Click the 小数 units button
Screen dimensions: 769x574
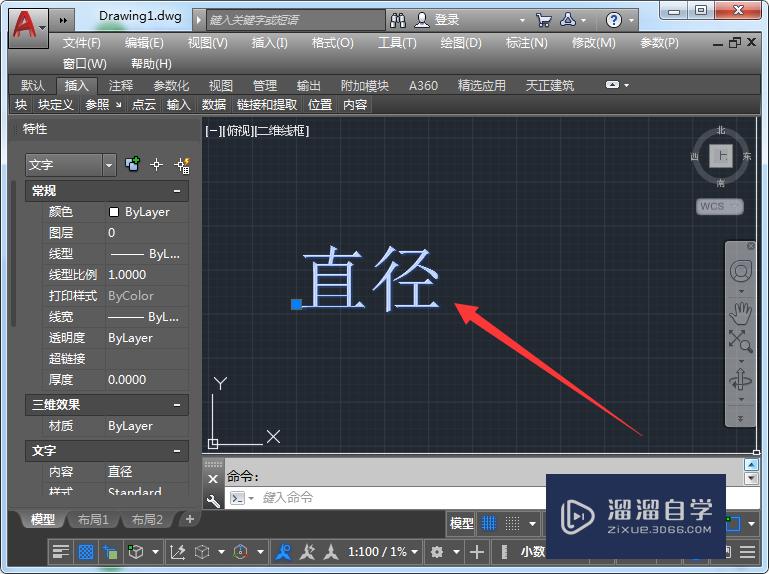click(x=533, y=552)
